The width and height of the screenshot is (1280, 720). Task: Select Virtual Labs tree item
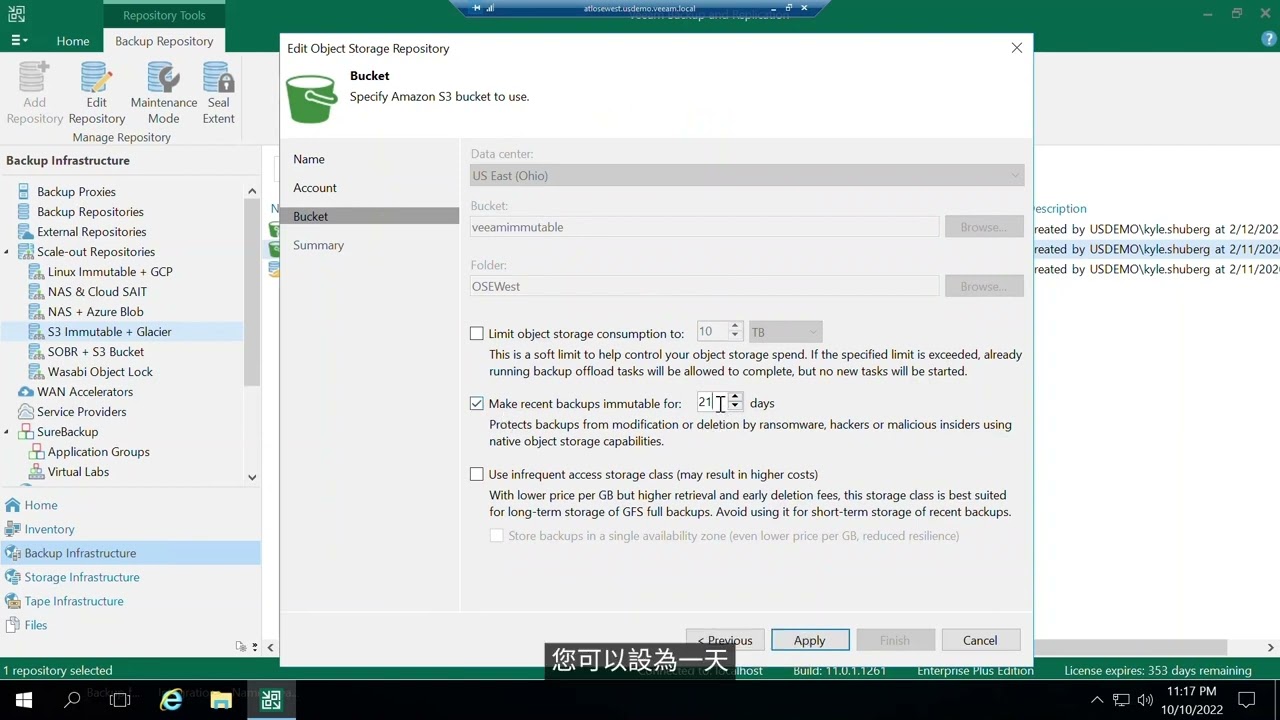(x=78, y=471)
